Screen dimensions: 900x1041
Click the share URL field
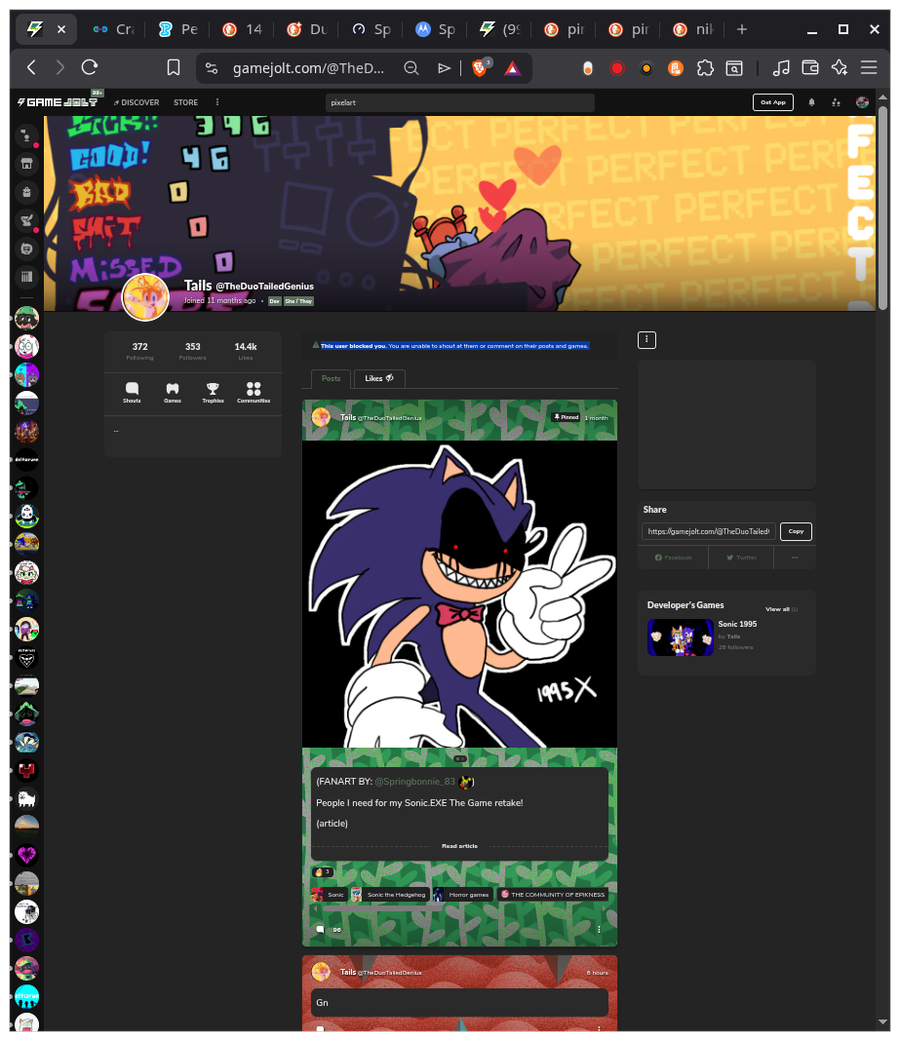coord(708,531)
